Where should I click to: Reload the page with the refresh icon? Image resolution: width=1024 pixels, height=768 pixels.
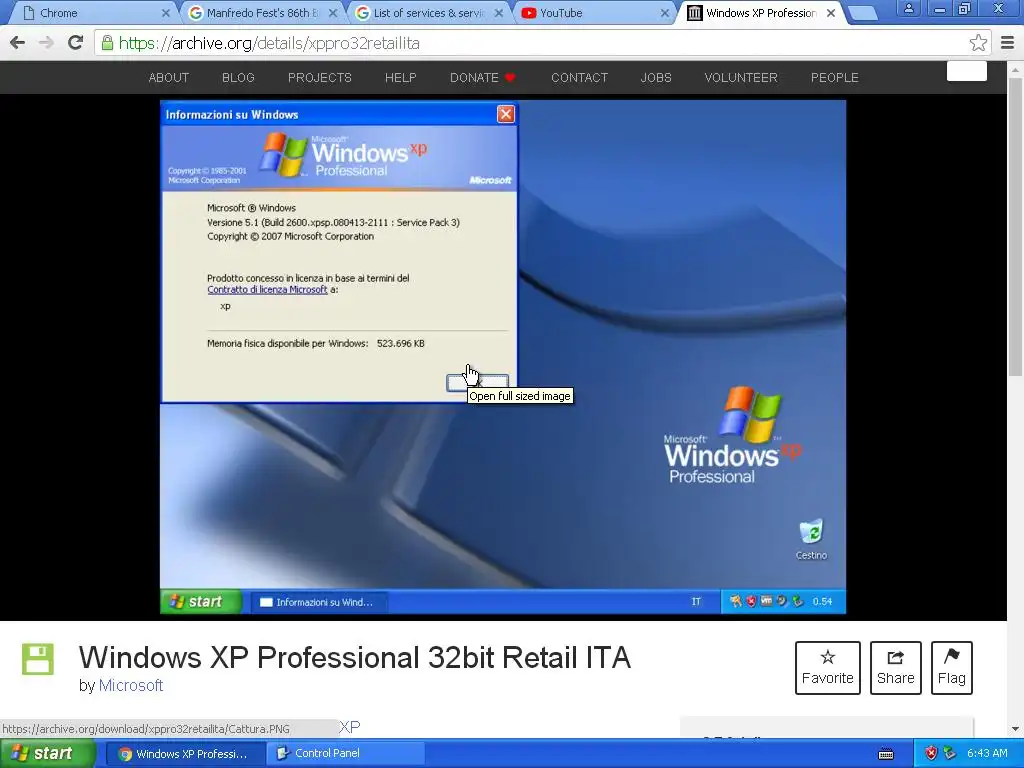click(x=76, y=42)
